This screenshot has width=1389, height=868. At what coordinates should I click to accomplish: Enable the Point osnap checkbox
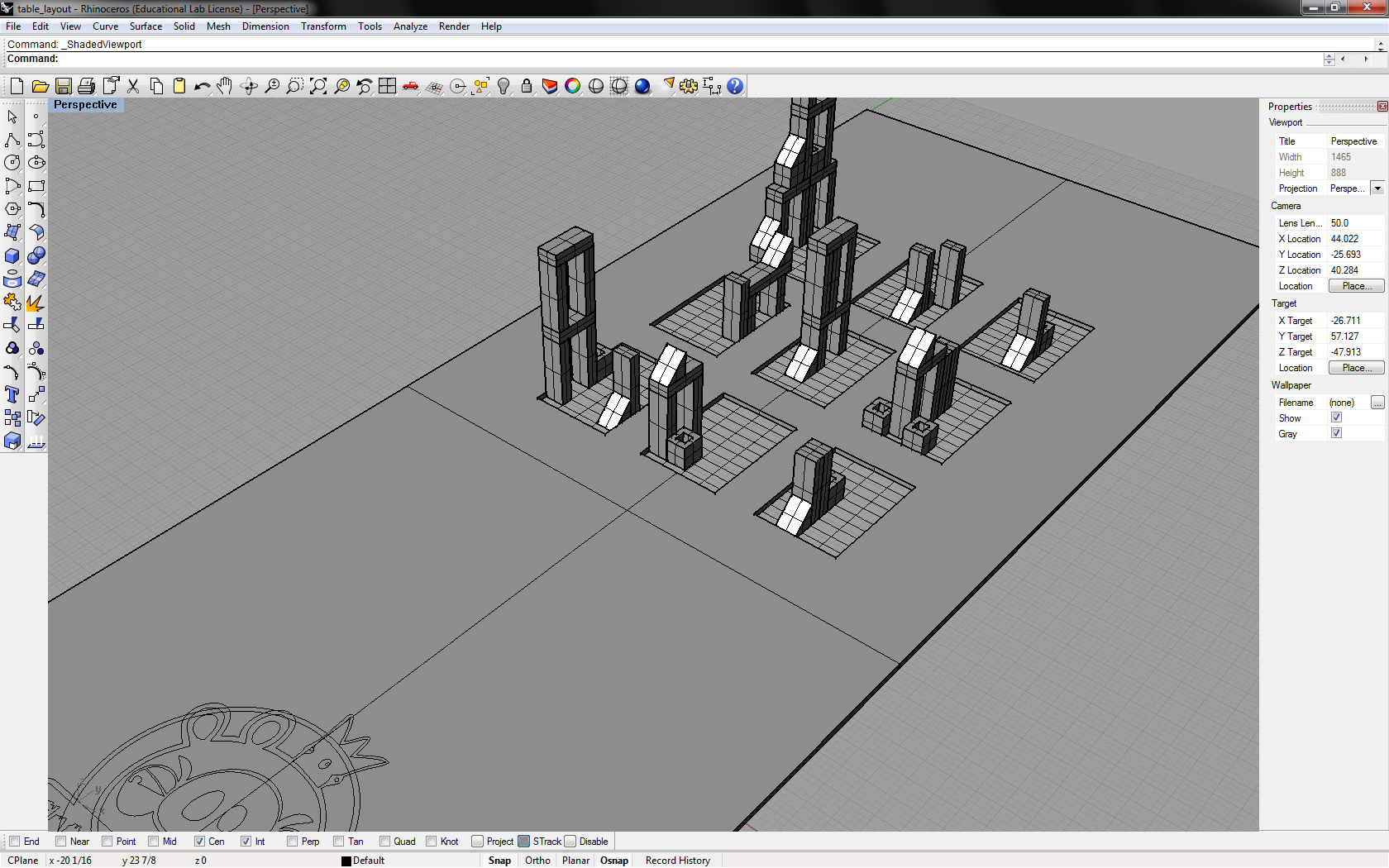click(107, 842)
